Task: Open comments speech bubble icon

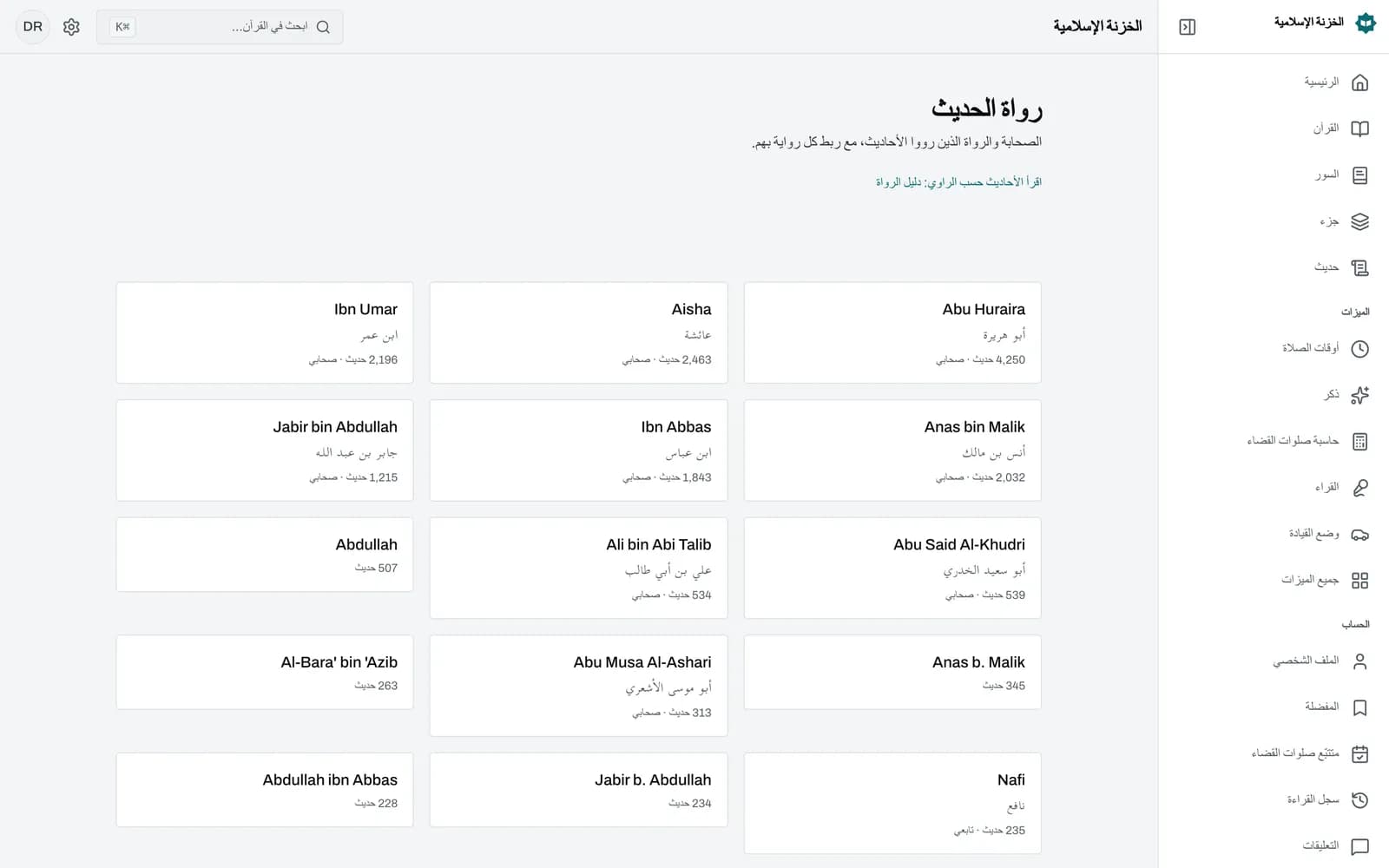Action: coord(1359,846)
